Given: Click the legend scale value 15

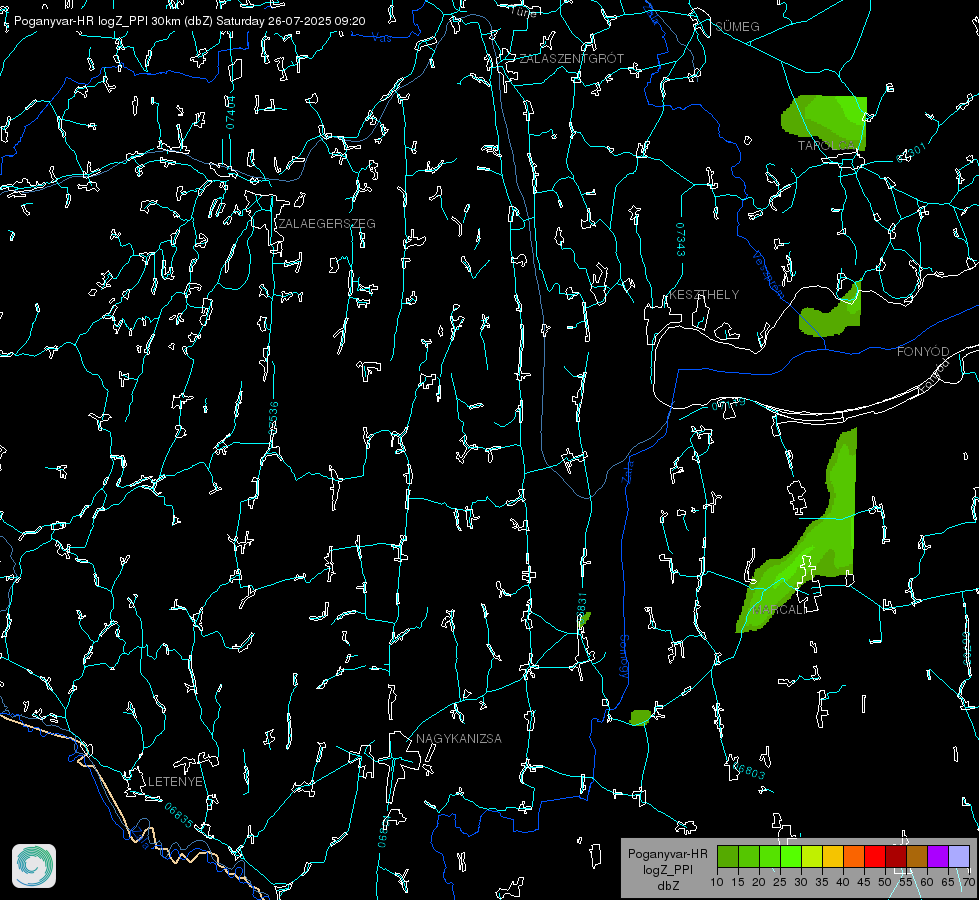Looking at the screenshot, I should pos(738,882).
